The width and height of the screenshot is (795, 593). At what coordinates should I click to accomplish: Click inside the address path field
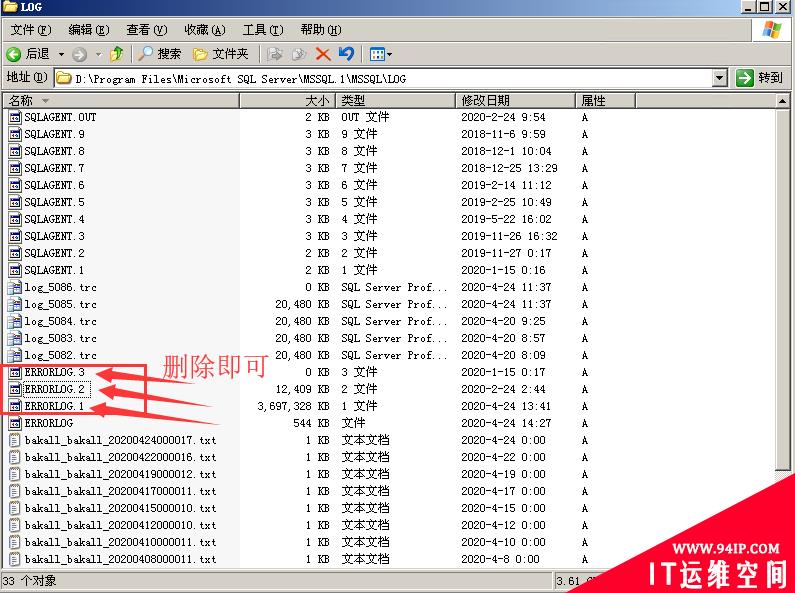pos(383,79)
